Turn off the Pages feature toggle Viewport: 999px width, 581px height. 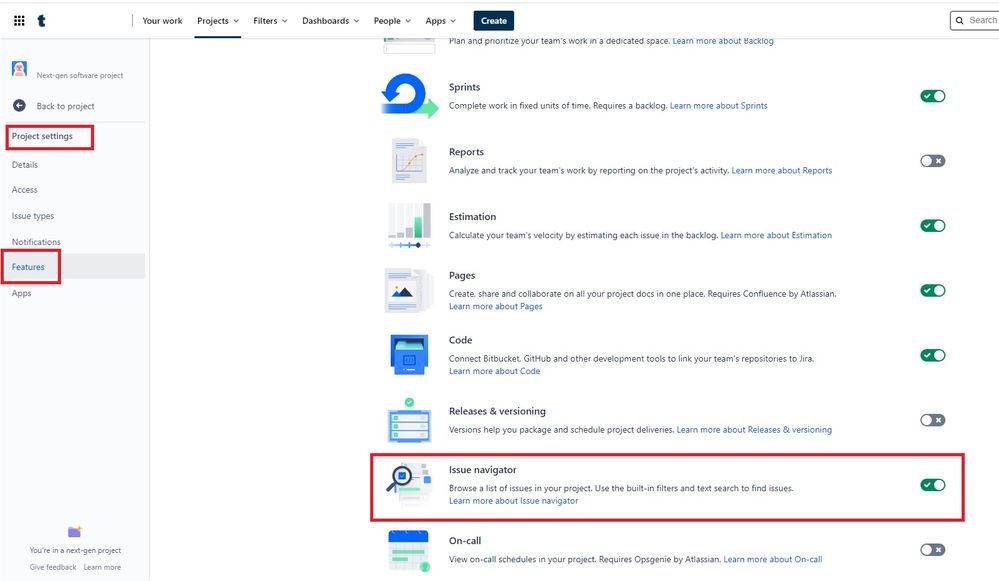pyautogui.click(x=933, y=290)
